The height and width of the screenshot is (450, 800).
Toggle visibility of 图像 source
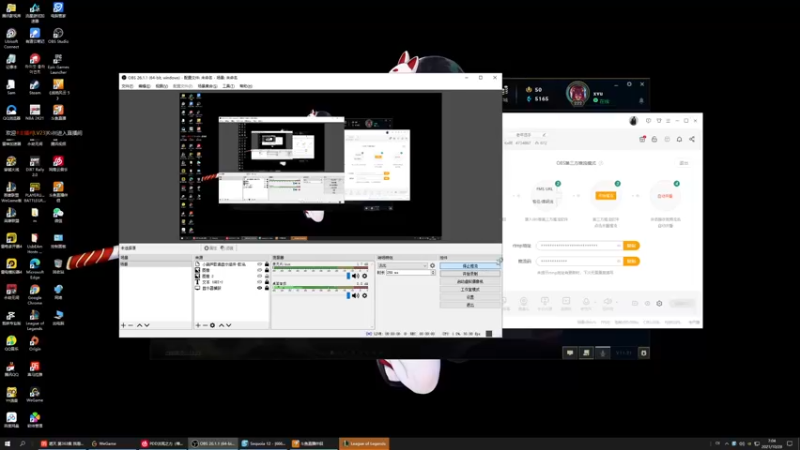[259, 270]
